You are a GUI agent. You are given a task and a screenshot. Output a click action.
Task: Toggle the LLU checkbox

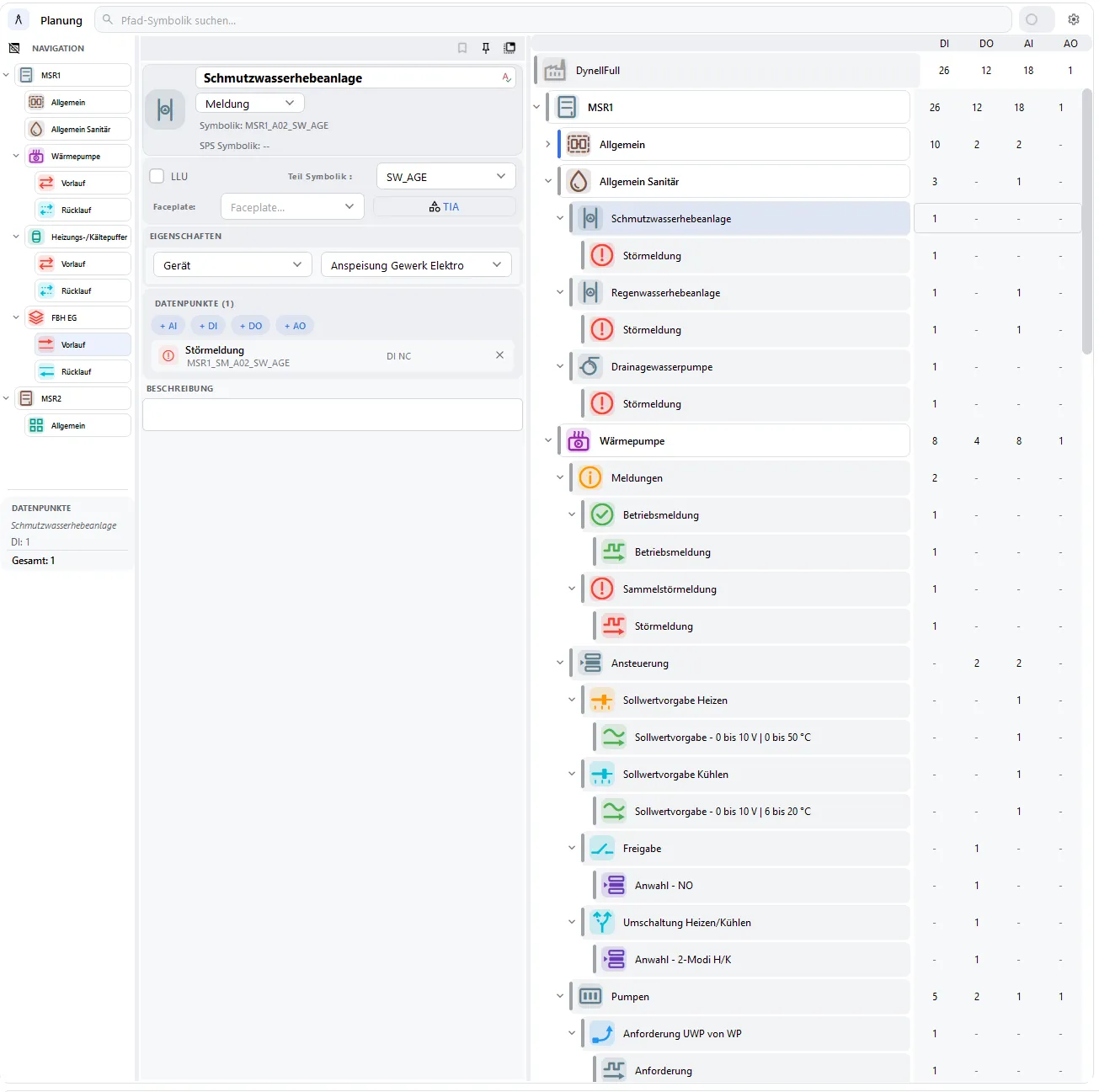pyautogui.click(x=157, y=176)
